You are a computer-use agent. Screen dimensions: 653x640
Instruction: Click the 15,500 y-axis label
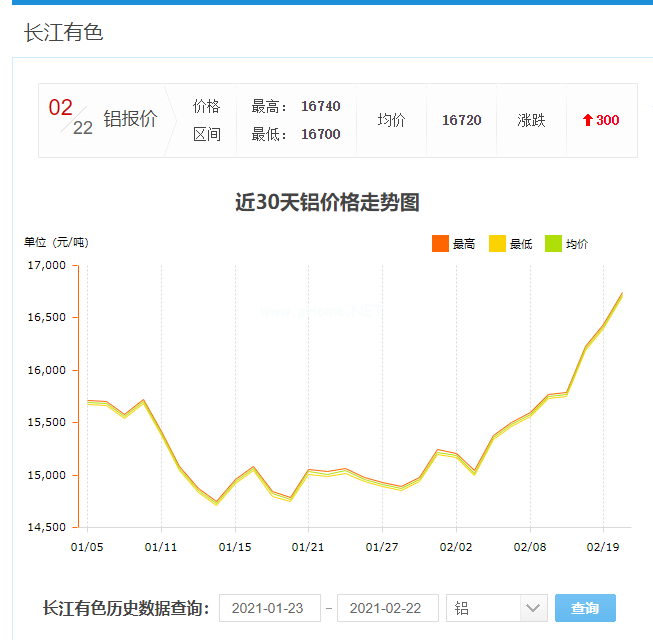[47, 422]
